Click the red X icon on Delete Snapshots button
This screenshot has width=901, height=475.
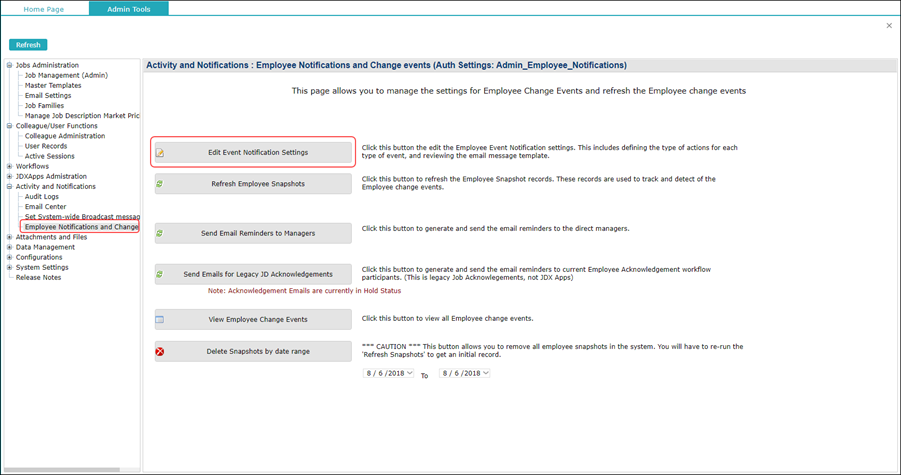[x=160, y=352]
